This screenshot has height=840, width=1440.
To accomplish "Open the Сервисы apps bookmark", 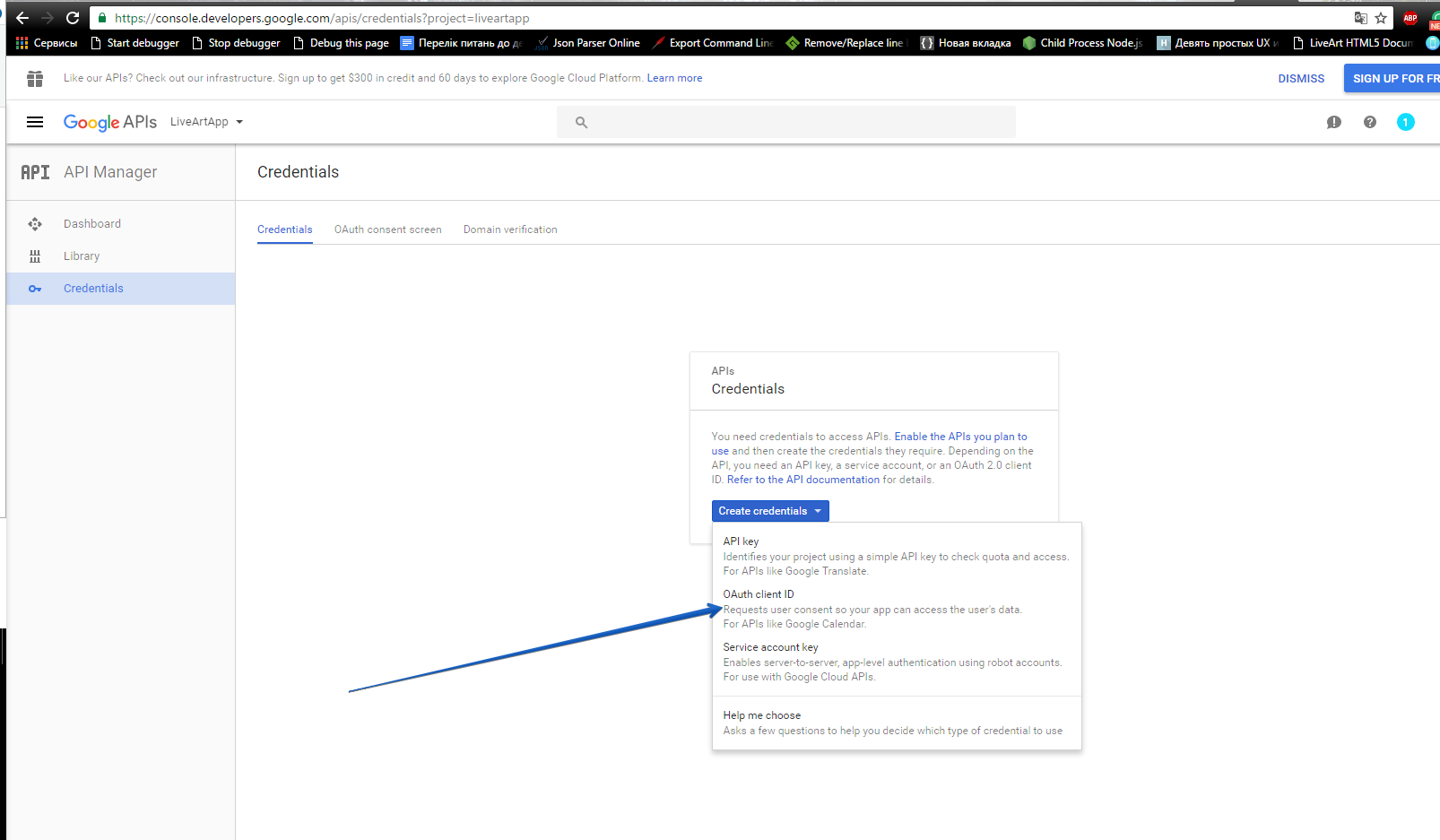I will [x=47, y=43].
